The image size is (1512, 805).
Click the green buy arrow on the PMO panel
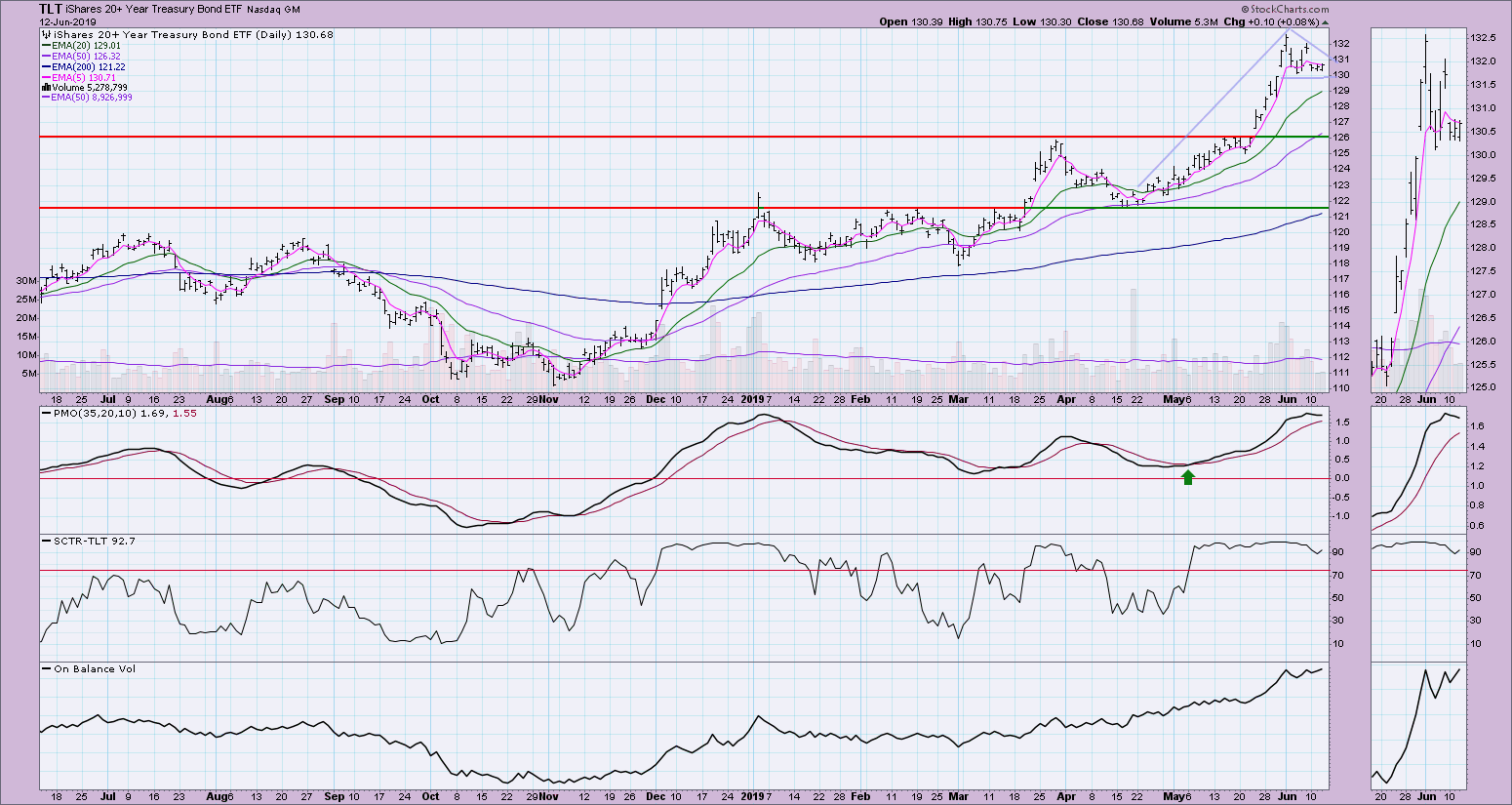click(1188, 476)
